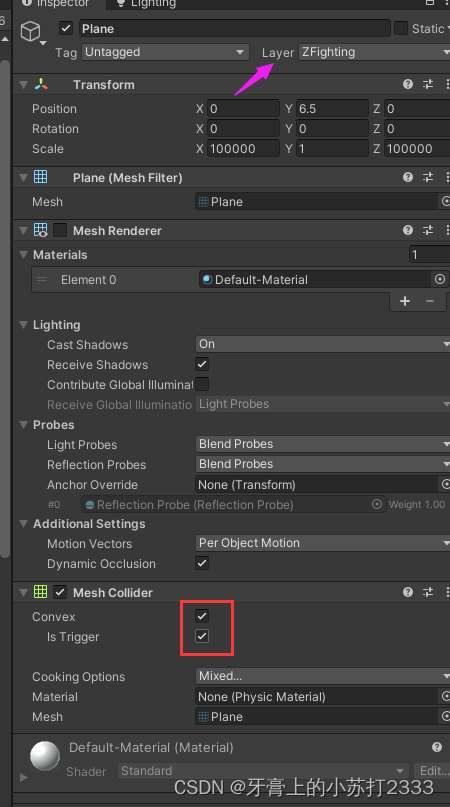Screen dimensions: 450x807
Task: Open Mesh Filter help reference
Action: pyautogui.click(x=408, y=178)
